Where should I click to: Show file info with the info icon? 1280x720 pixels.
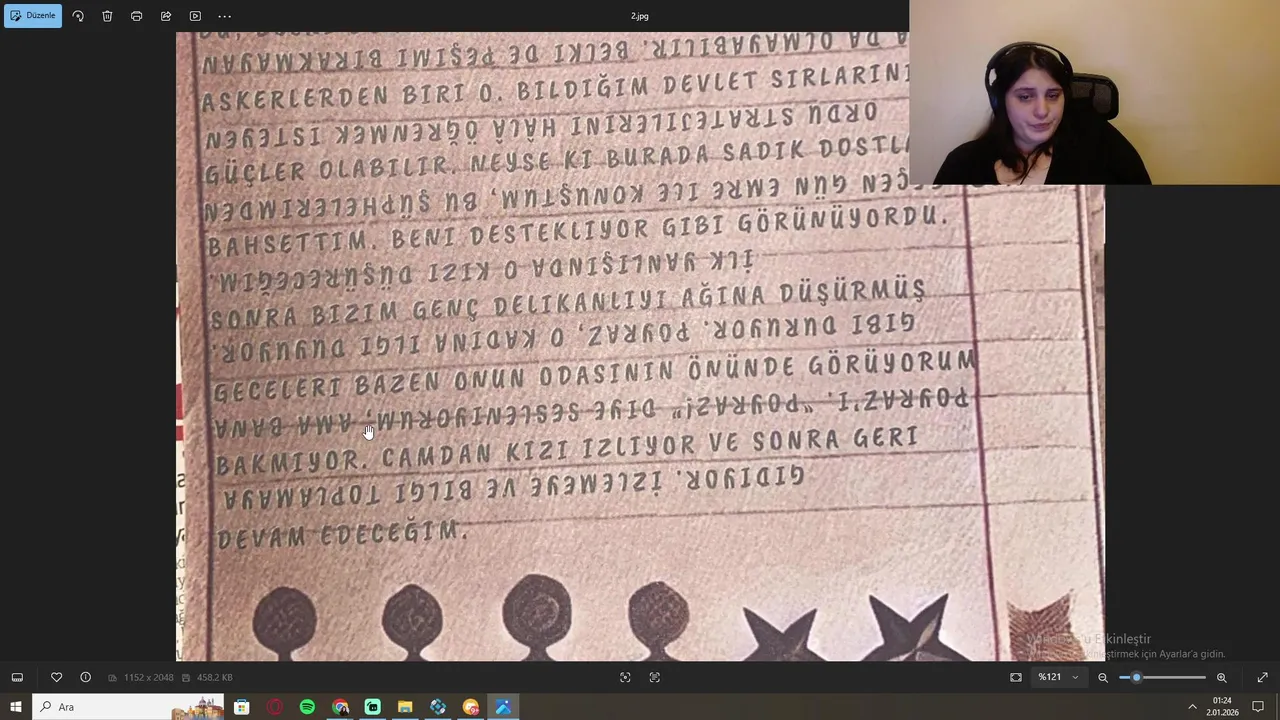[85, 677]
